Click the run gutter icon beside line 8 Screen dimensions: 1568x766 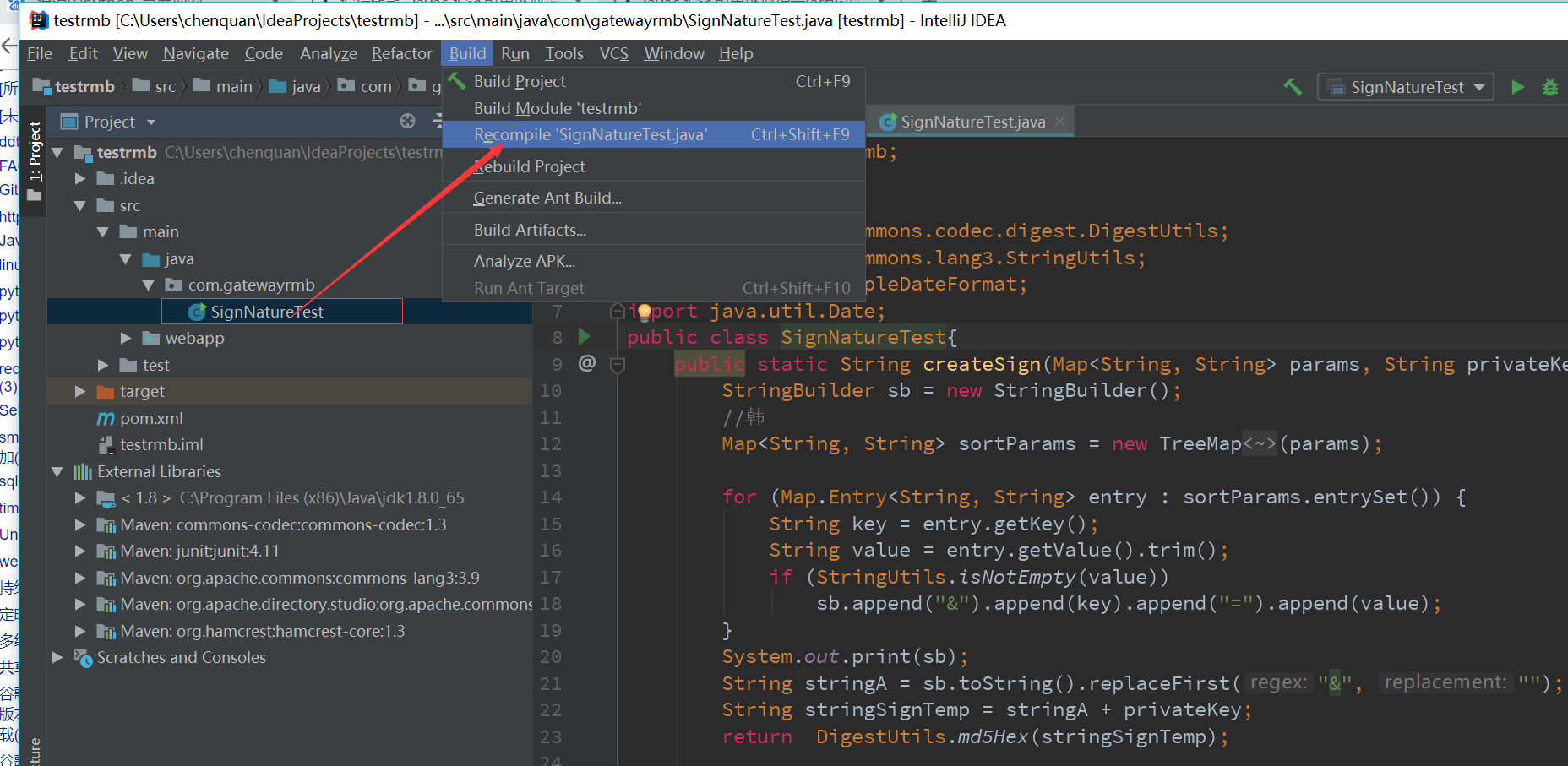click(x=585, y=336)
